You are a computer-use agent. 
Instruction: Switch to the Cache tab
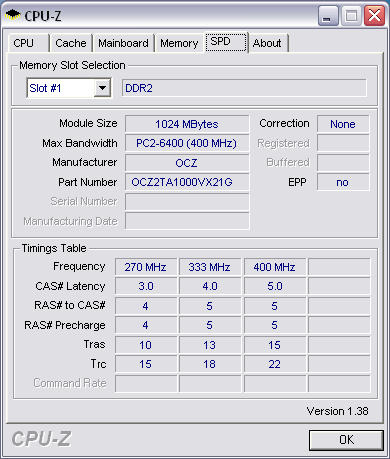71,43
